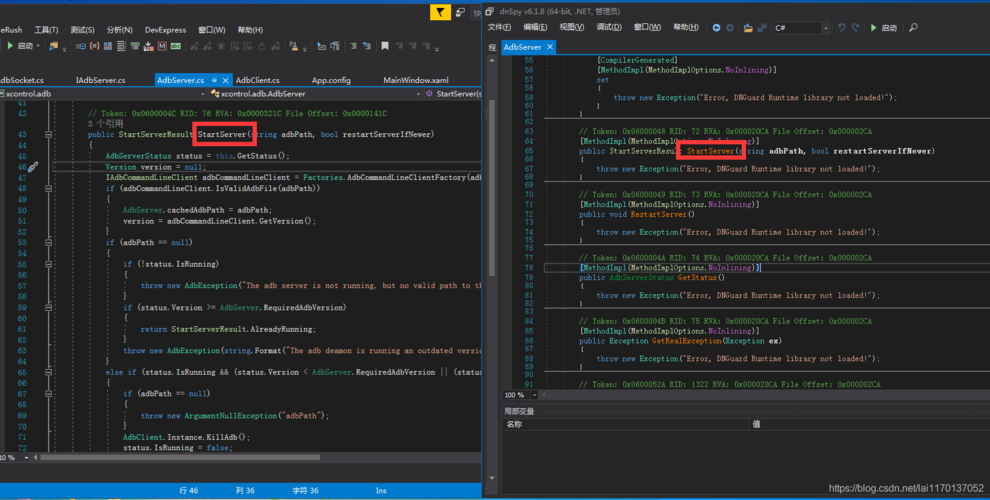Click the yellow feedback flag icon in Visual Studio

pos(441,12)
